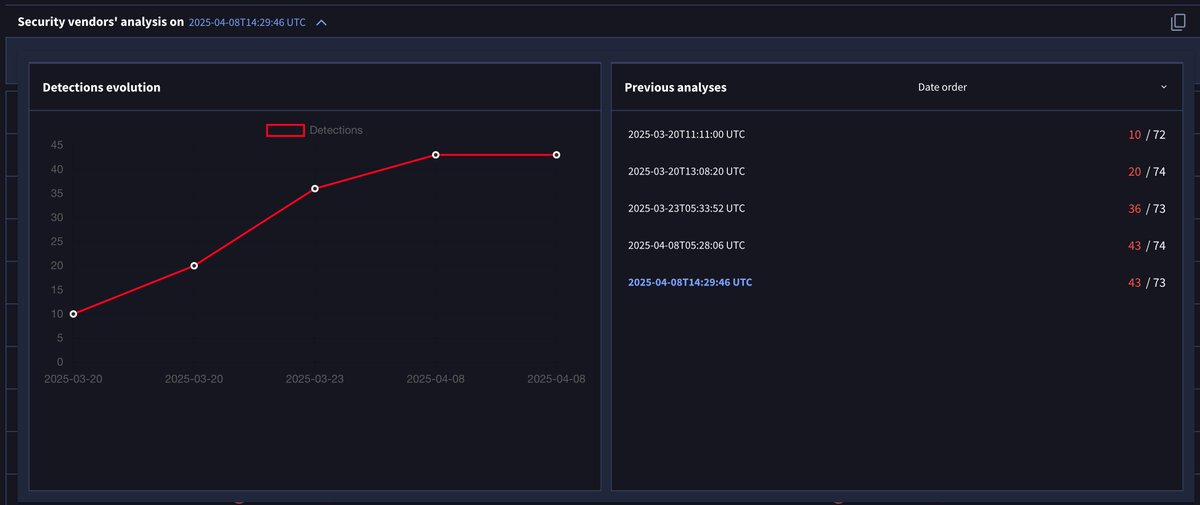Select highlighted analysis 2025-04-08T14:29:46 UTC in list
1200x505 pixels.
coord(690,282)
